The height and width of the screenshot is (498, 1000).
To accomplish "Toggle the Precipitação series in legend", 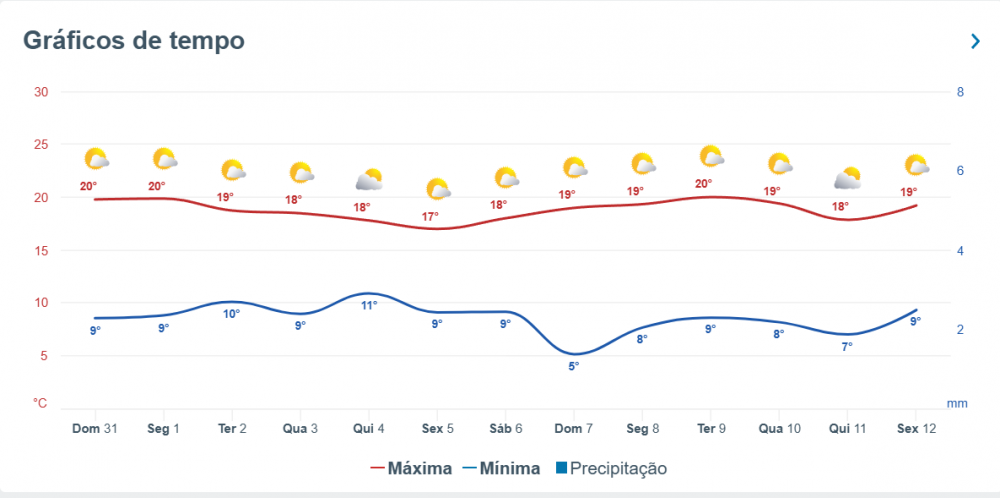I will point(611,469).
